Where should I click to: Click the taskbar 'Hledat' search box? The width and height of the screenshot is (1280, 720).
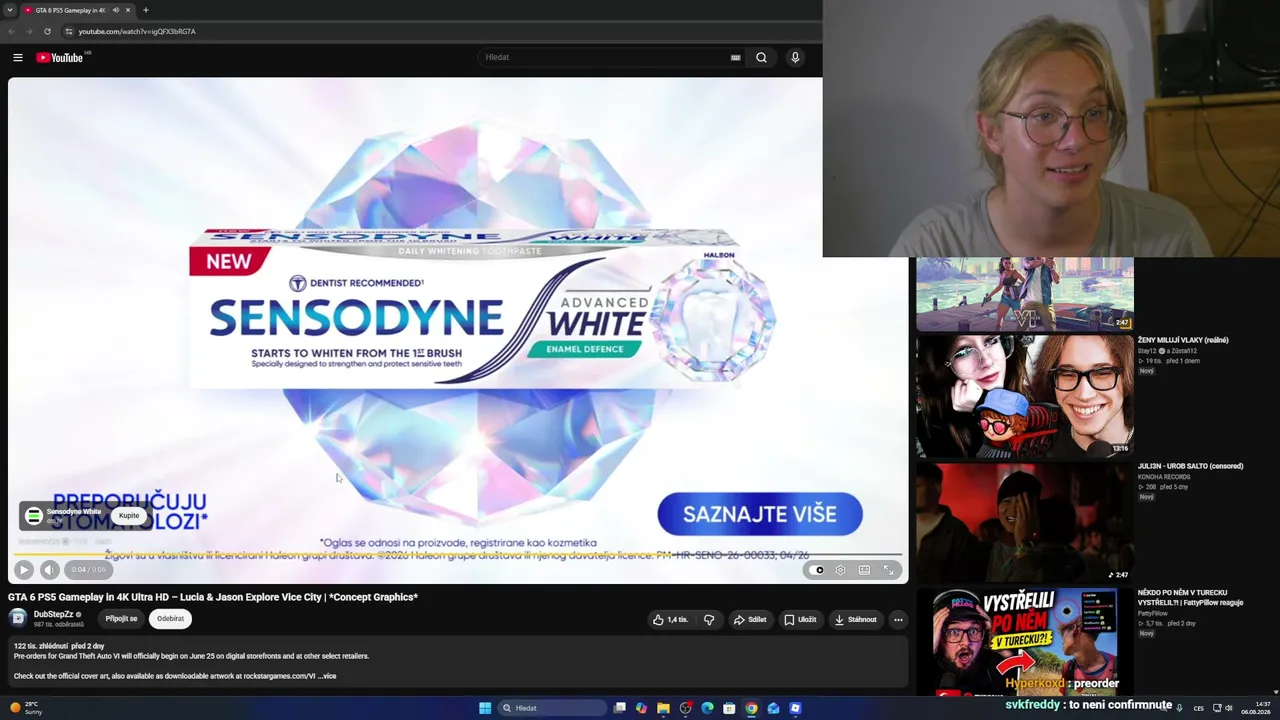pyautogui.click(x=552, y=708)
